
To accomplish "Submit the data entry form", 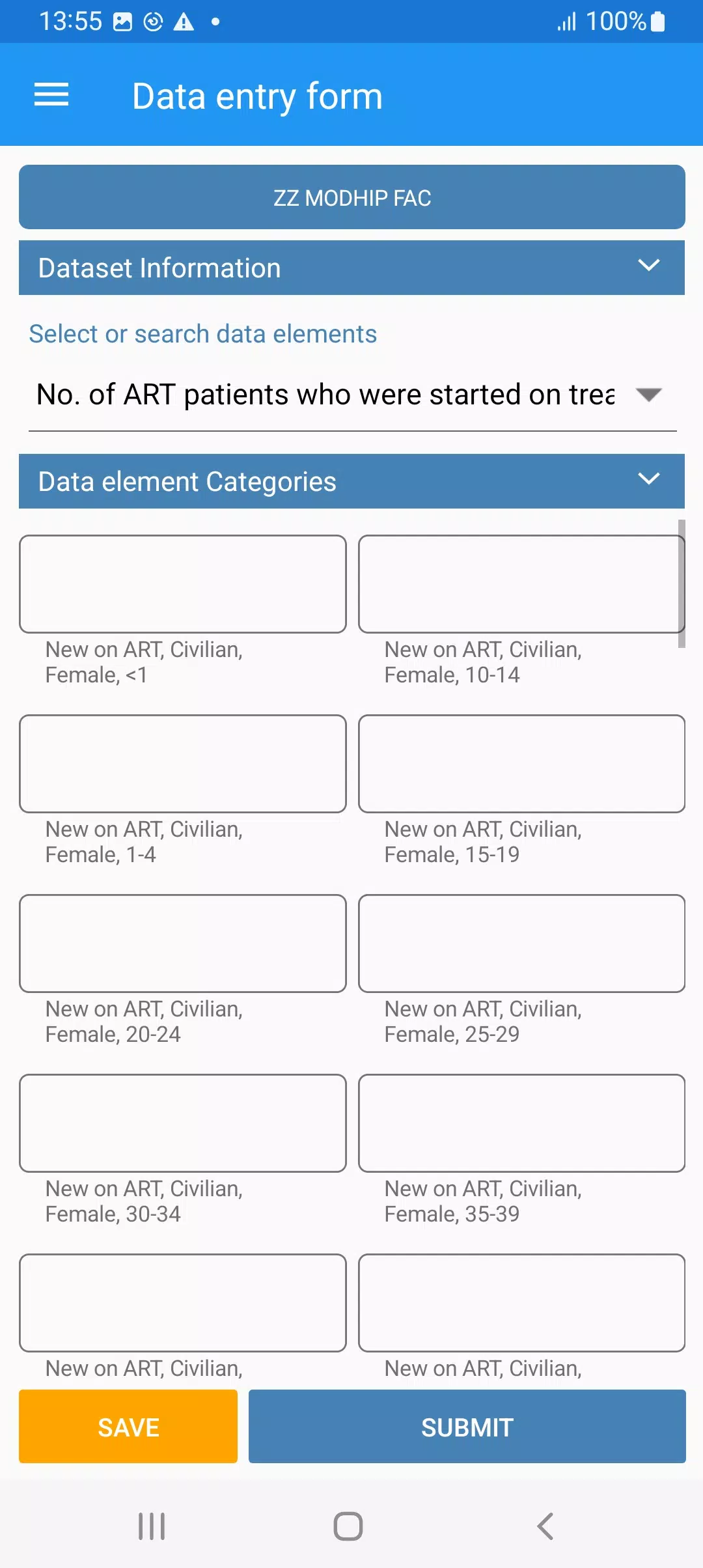I will [x=467, y=1427].
